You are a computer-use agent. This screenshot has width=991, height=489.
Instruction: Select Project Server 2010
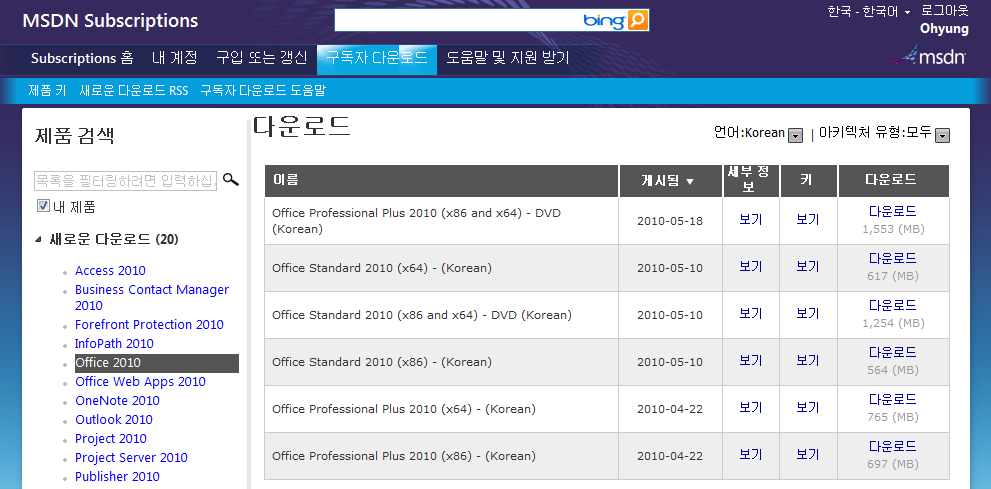[x=131, y=457]
